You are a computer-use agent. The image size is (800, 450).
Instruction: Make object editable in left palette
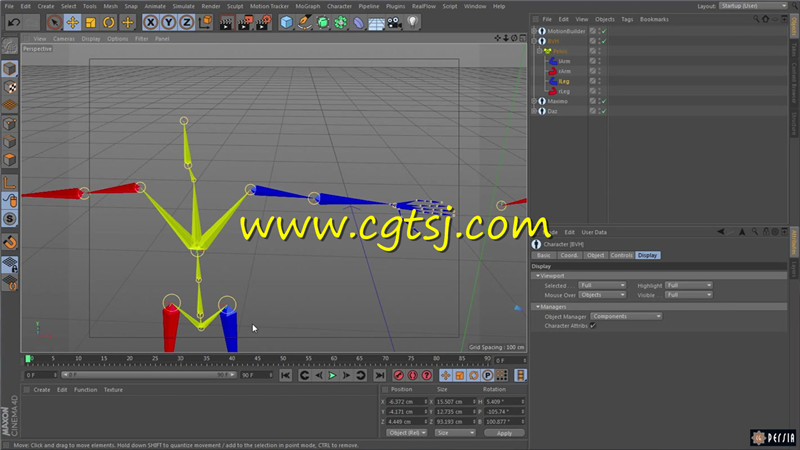point(10,46)
